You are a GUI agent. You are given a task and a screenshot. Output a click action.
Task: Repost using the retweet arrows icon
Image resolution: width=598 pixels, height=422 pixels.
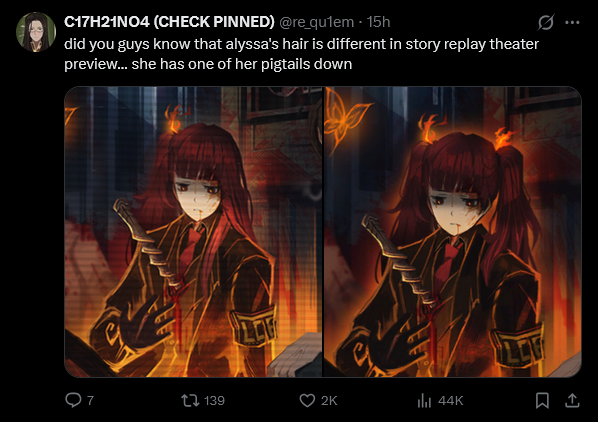[190, 400]
